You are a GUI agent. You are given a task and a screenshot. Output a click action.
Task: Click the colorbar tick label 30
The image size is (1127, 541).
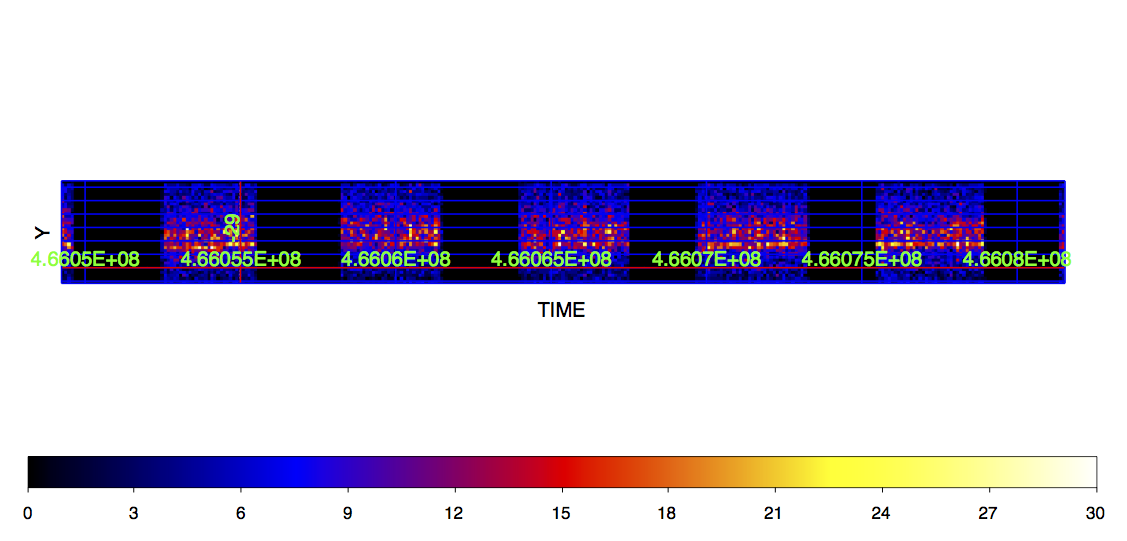[1096, 514]
